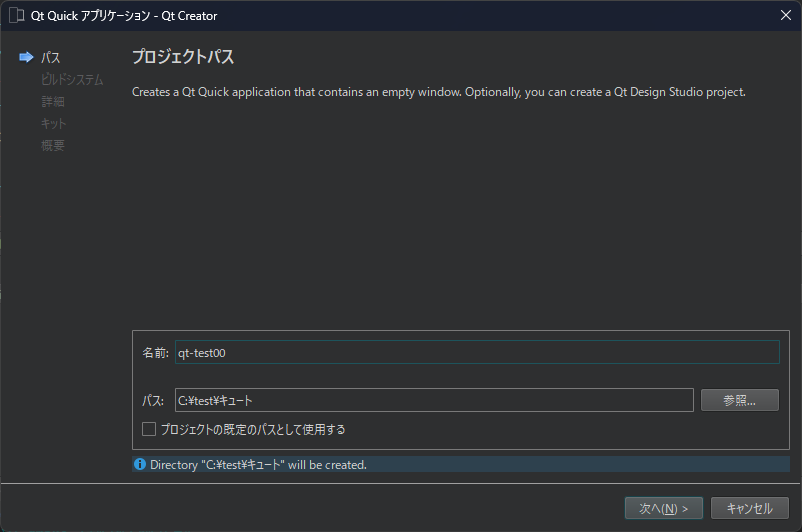Select the 詳細 step in sidebar
This screenshot has width=802, height=532.
pyautogui.click(x=53, y=101)
